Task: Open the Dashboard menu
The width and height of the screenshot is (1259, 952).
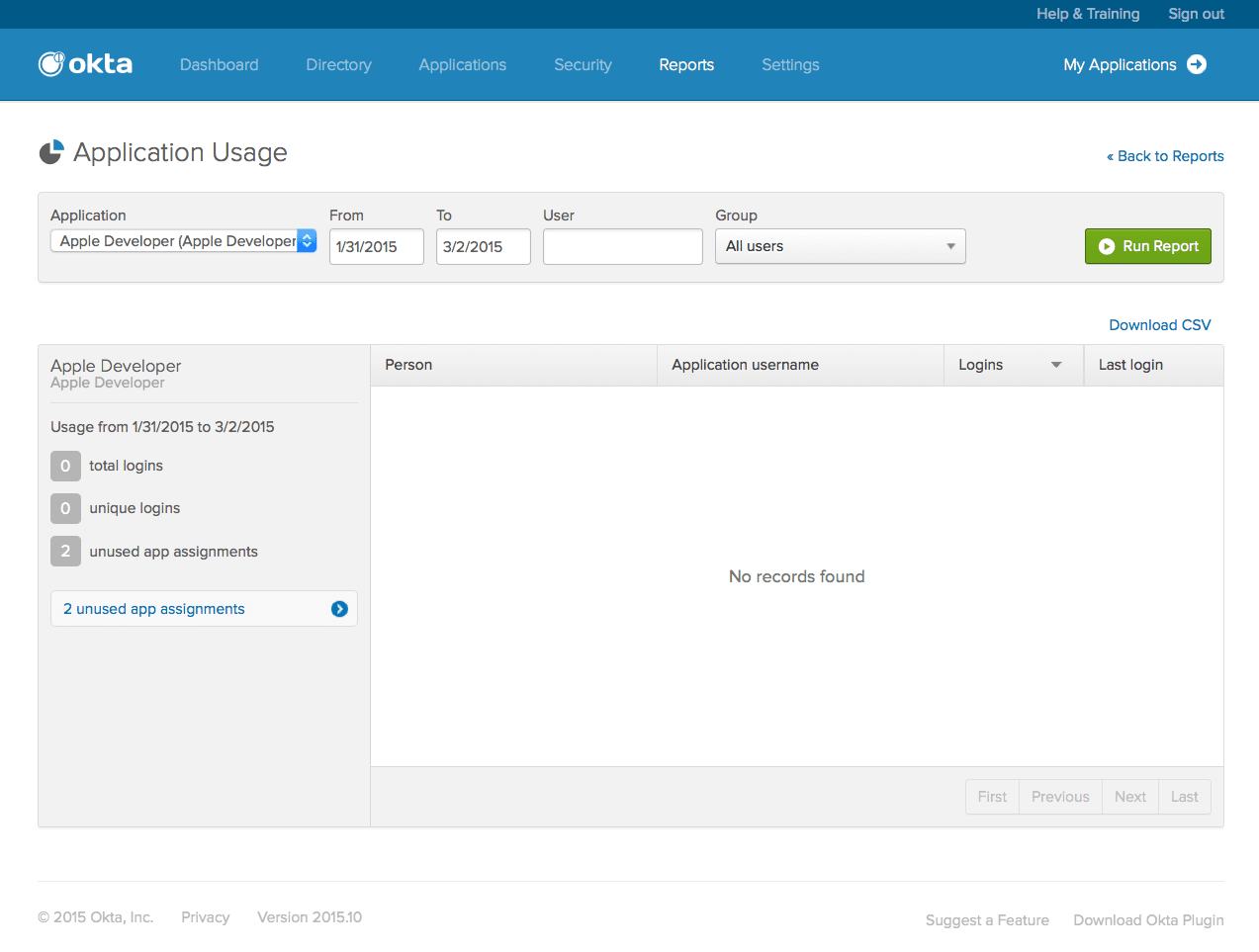Action: [219, 65]
